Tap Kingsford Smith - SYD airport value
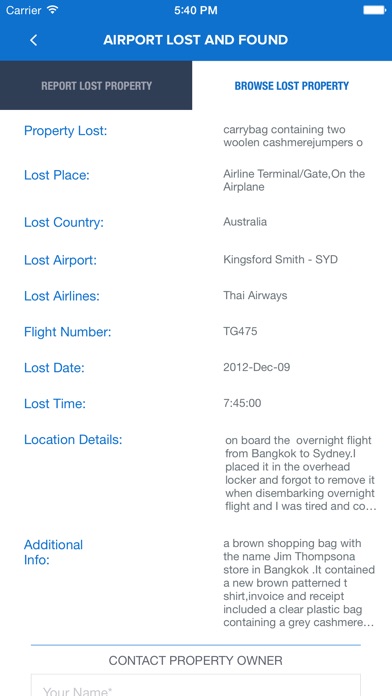This screenshot has height=696, width=392. 281,259
